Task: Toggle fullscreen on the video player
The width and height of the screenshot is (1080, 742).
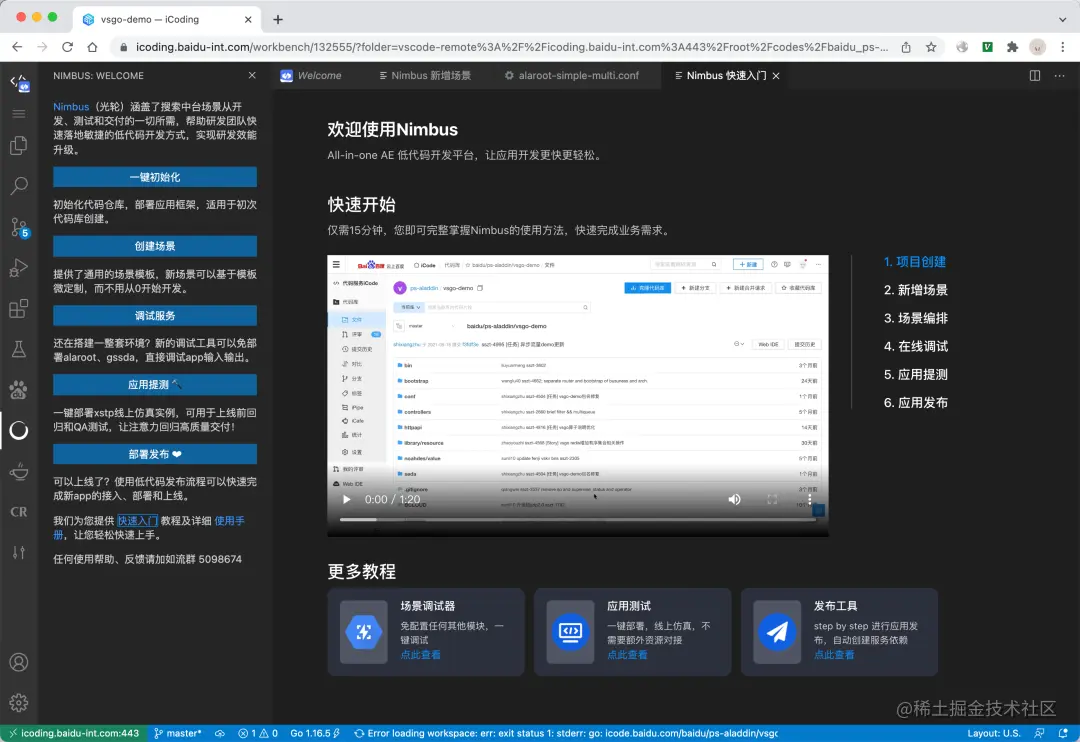Action: [771, 498]
